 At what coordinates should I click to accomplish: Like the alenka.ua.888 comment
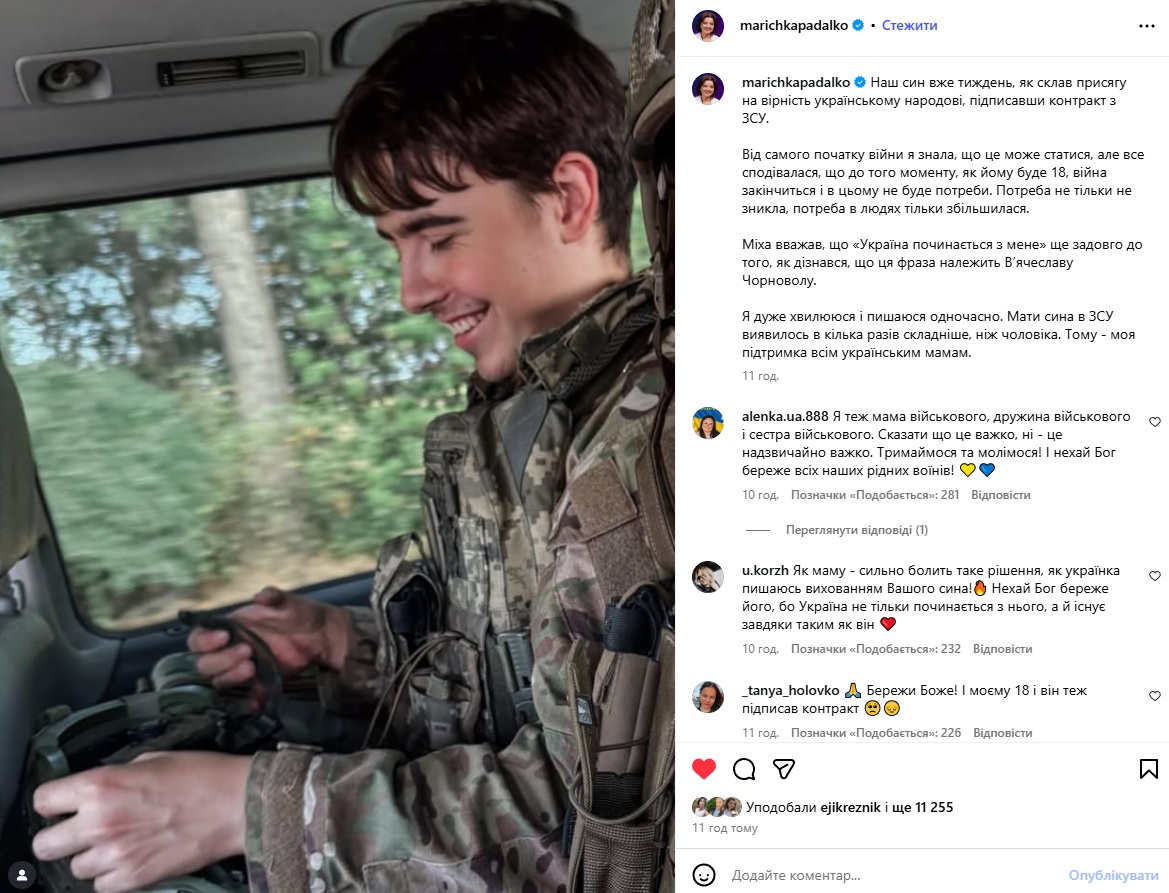point(1155,422)
